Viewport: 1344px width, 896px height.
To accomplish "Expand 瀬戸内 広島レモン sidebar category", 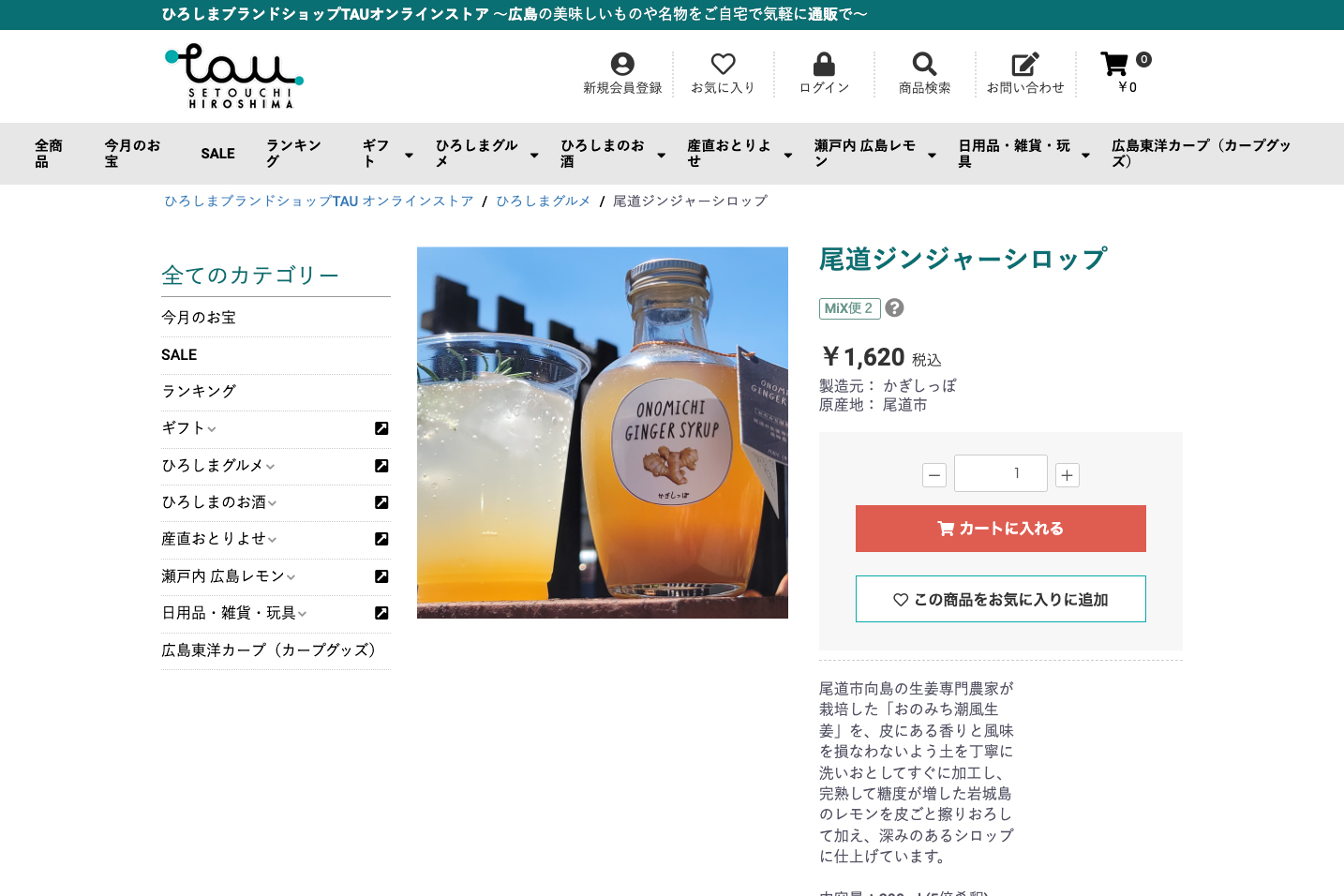I will tap(291, 577).
